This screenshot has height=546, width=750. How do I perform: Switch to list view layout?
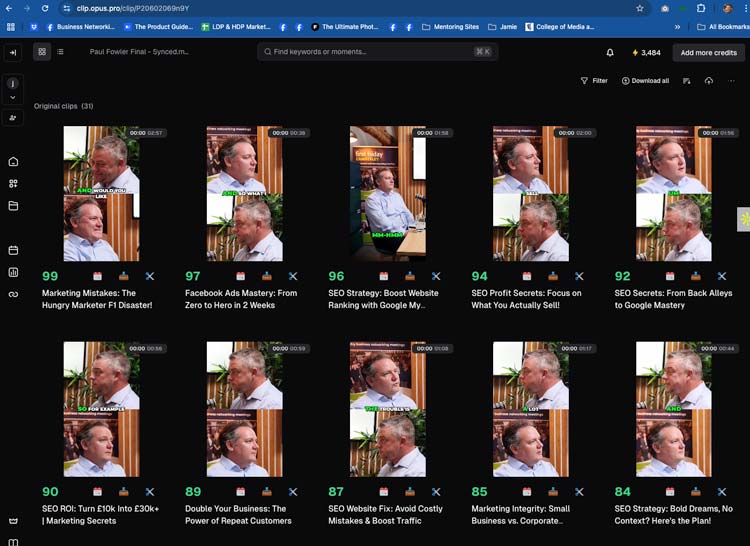60,51
